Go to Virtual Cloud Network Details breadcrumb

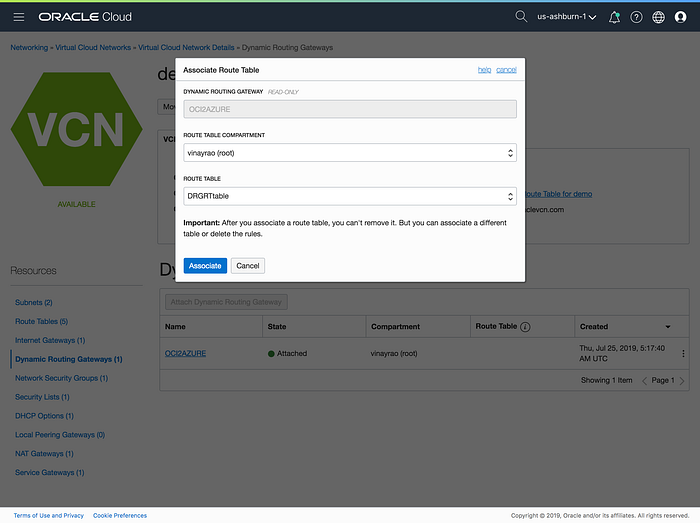click(186, 47)
